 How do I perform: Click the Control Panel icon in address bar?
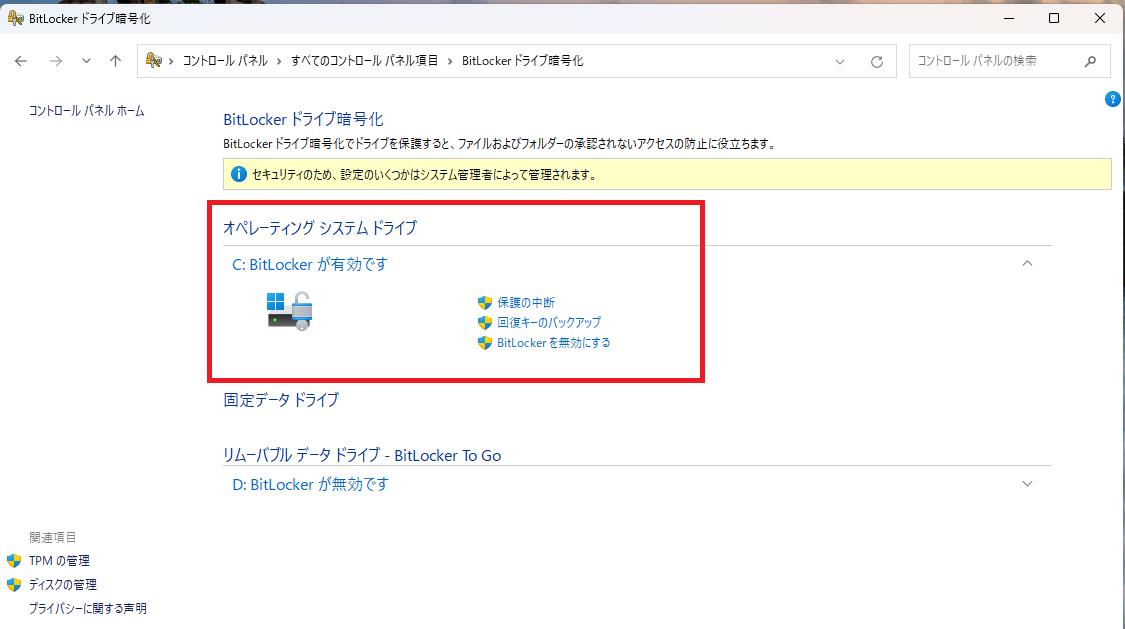[154, 60]
